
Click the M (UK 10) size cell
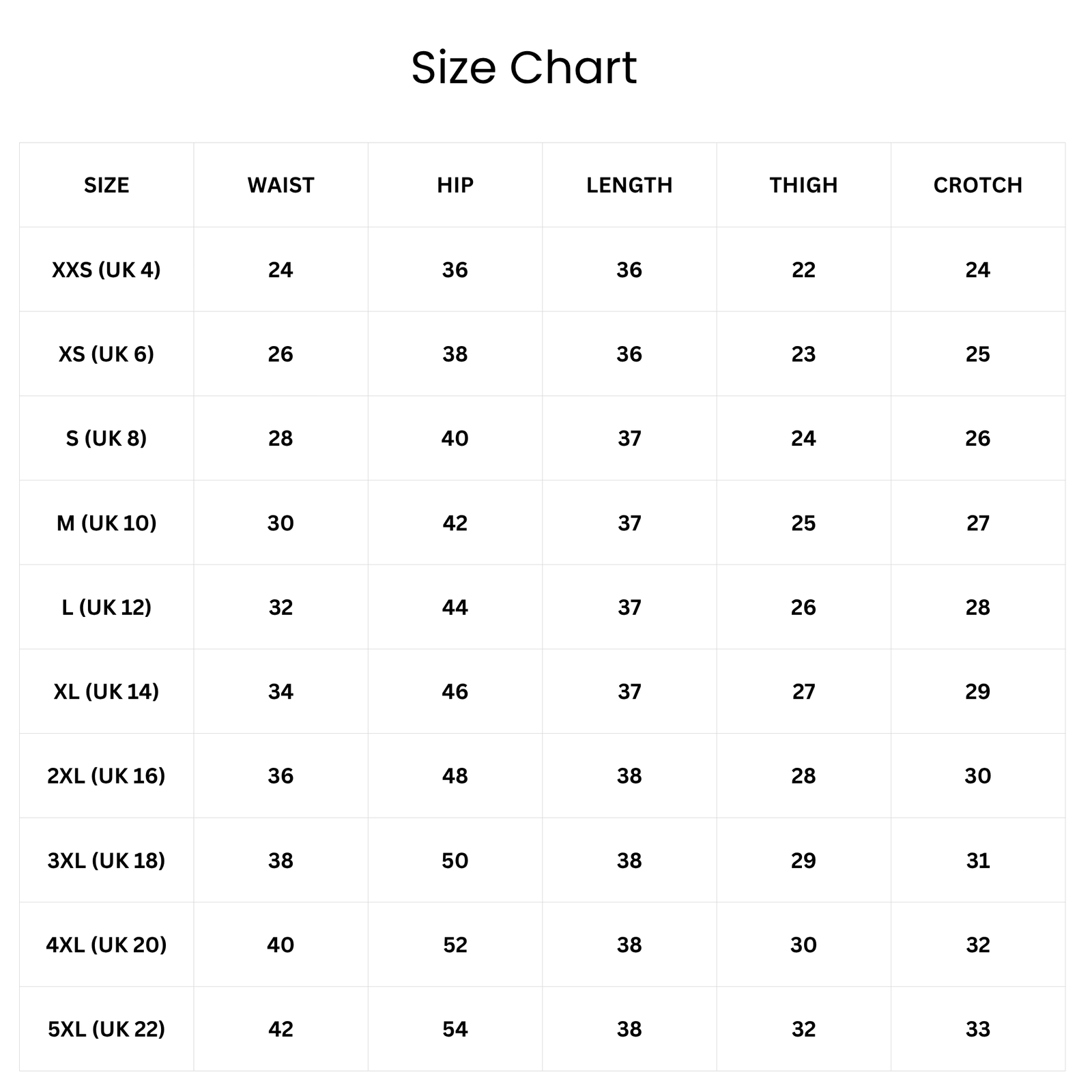coord(106,523)
